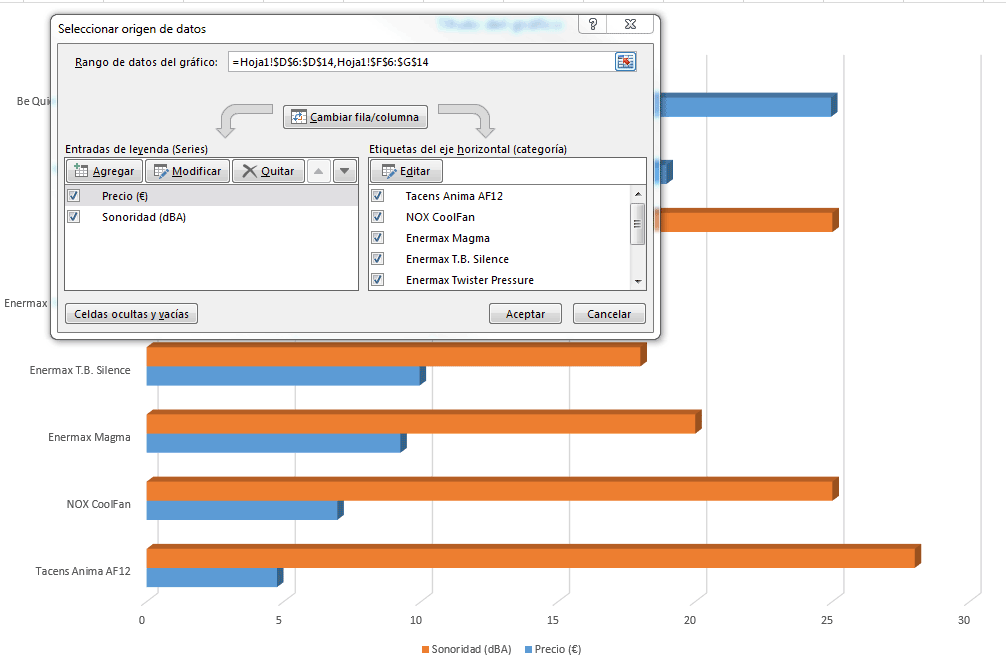Select blue Tacens Anima AF12 bar

(214, 577)
